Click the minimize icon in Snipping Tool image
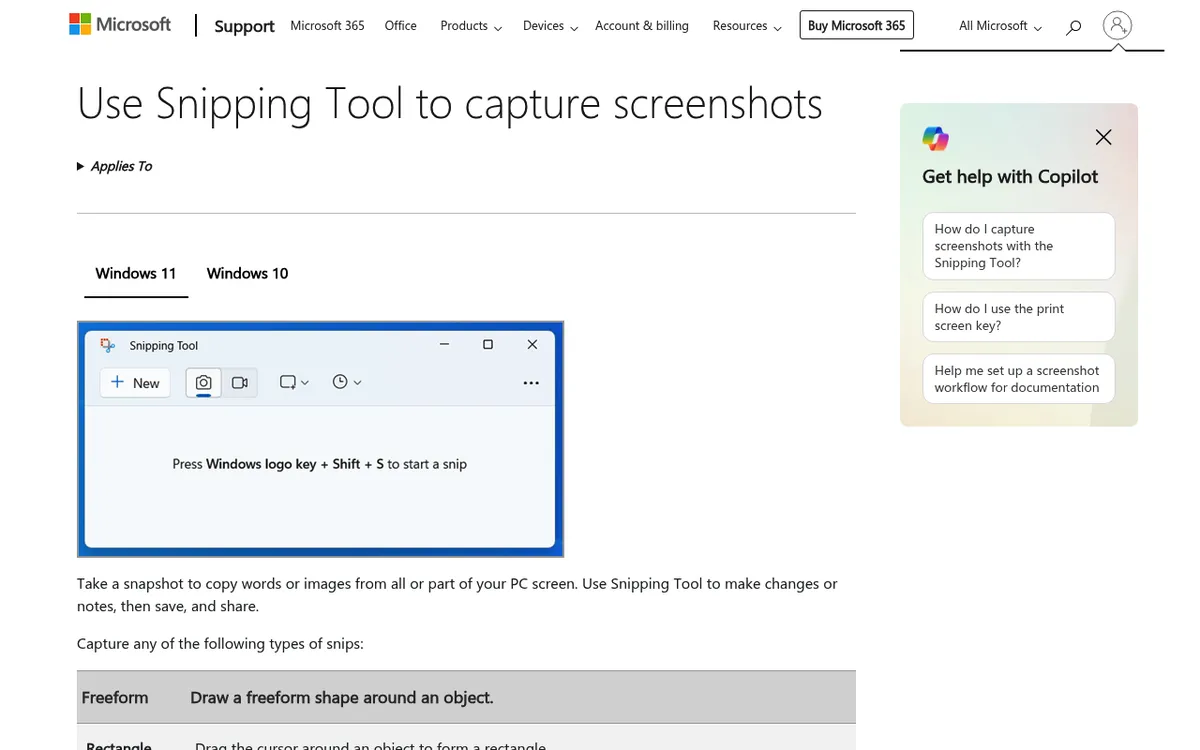Viewport: 1200px width, 750px height. click(444, 344)
